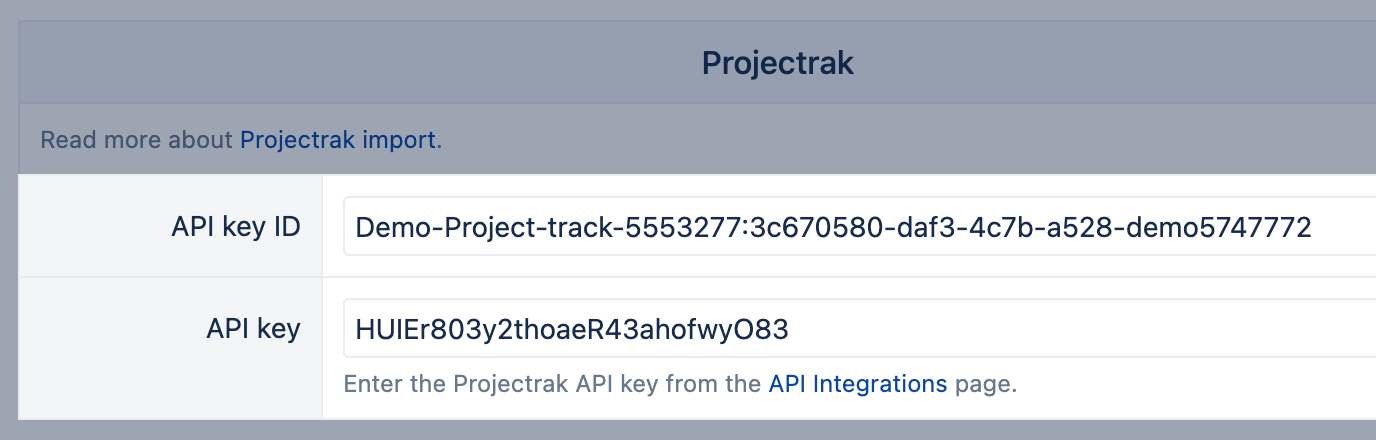This screenshot has width=1376, height=440.
Task: Click the period after Projectrak import link
Action: tap(439, 141)
